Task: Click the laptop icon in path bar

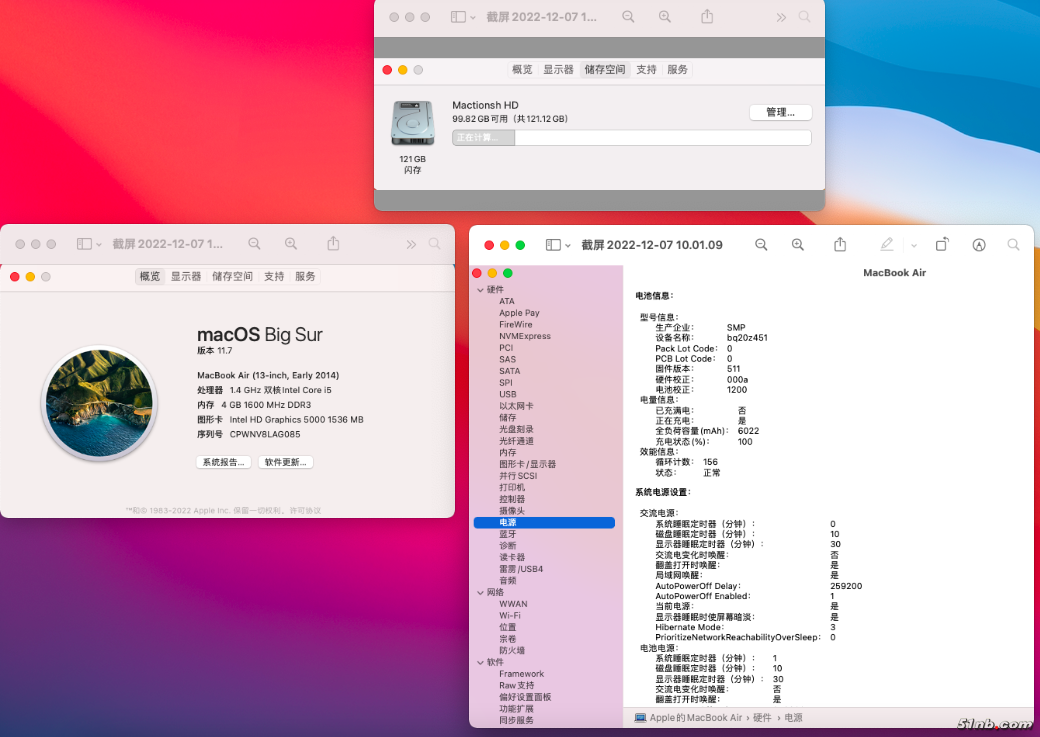Action: tap(640, 718)
